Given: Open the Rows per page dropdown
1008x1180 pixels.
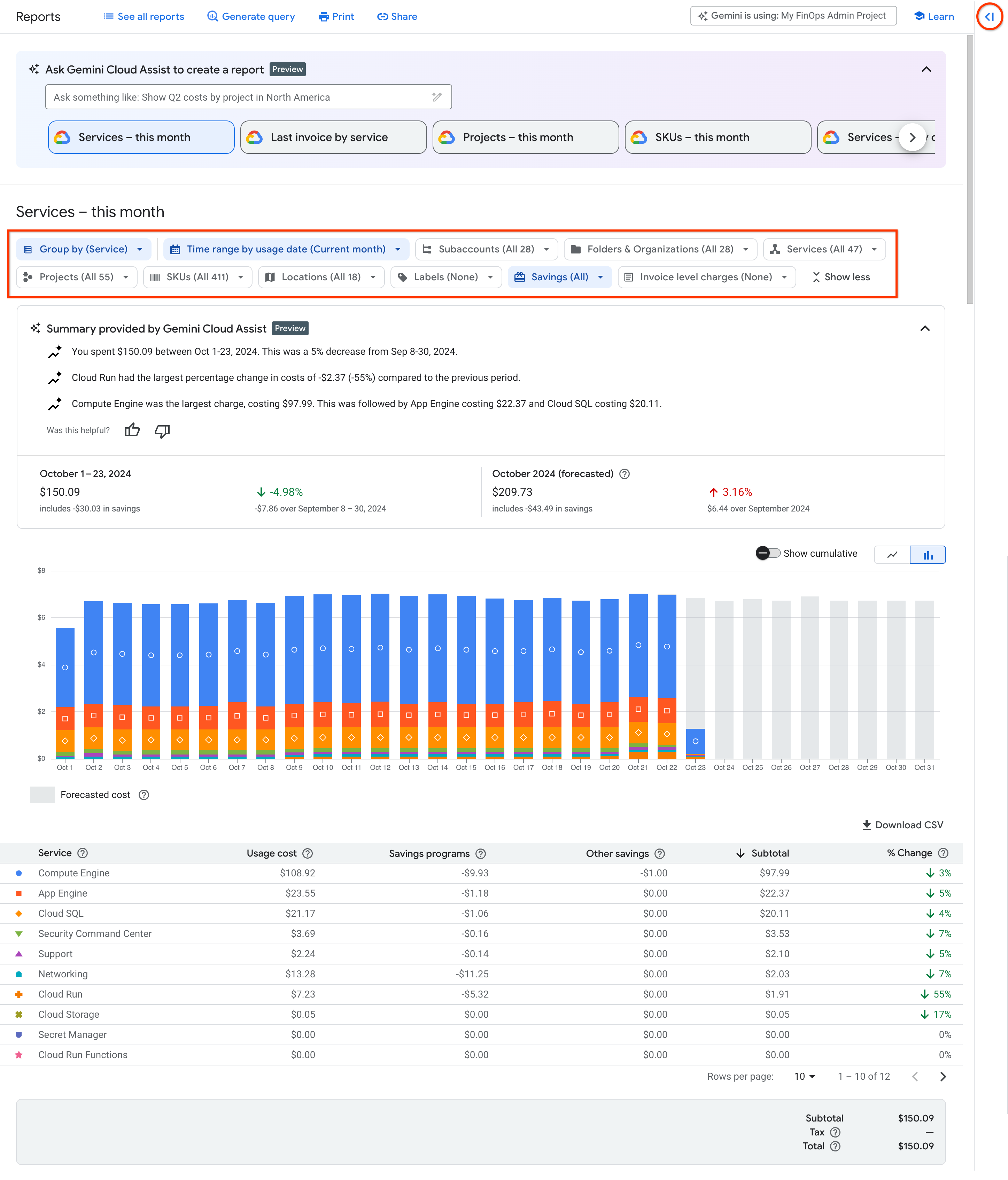Looking at the screenshot, I should [x=805, y=1076].
